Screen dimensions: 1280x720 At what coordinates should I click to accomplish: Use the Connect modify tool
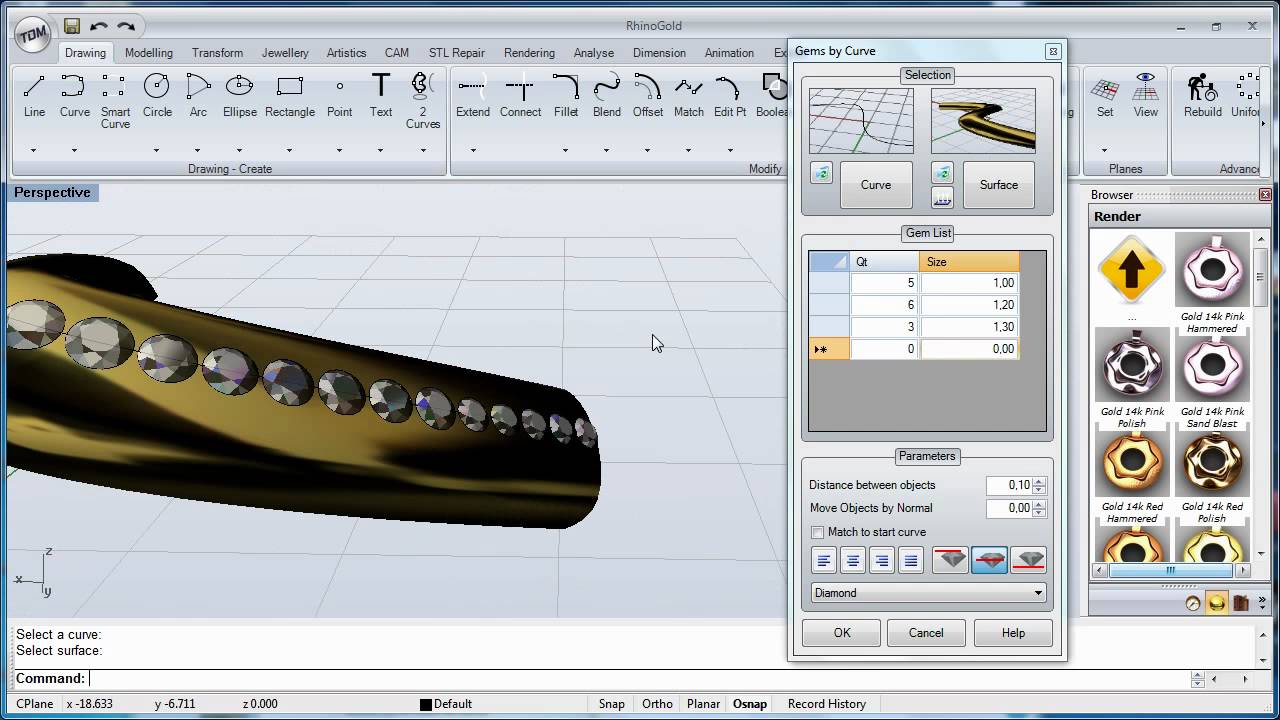(x=520, y=97)
